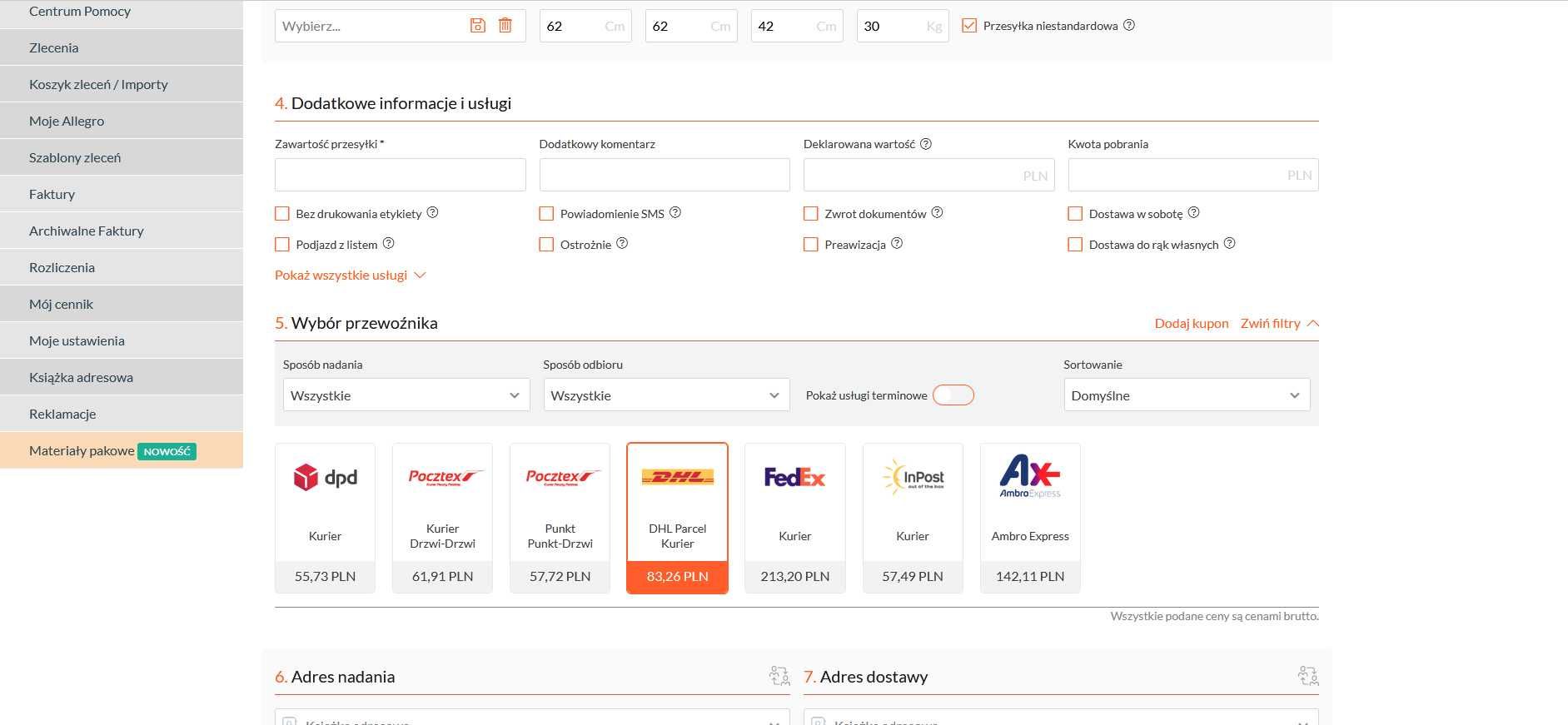Collapse filters with Zwiń filtry
The width and height of the screenshot is (1568, 725).
(x=1280, y=323)
